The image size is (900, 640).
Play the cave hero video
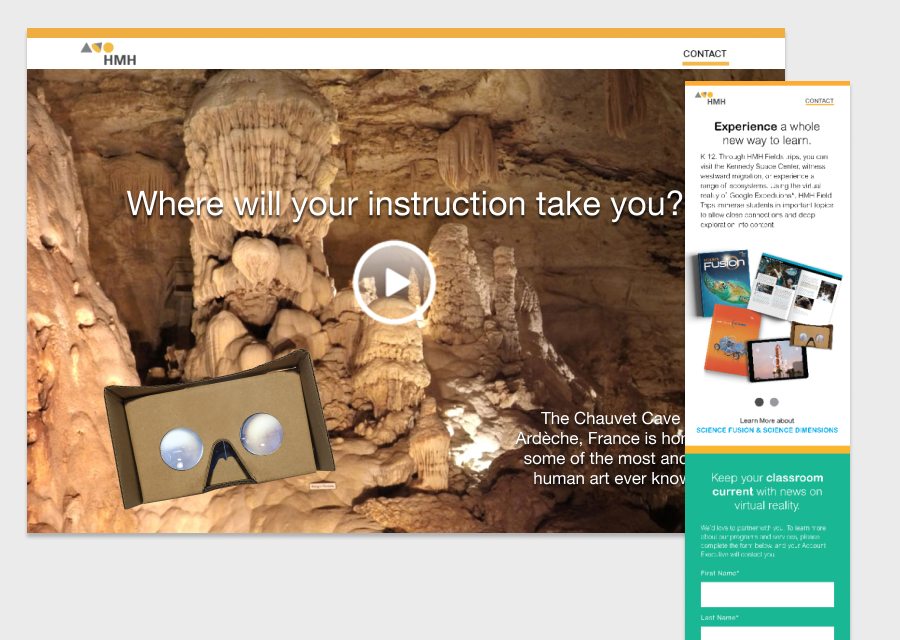394,282
